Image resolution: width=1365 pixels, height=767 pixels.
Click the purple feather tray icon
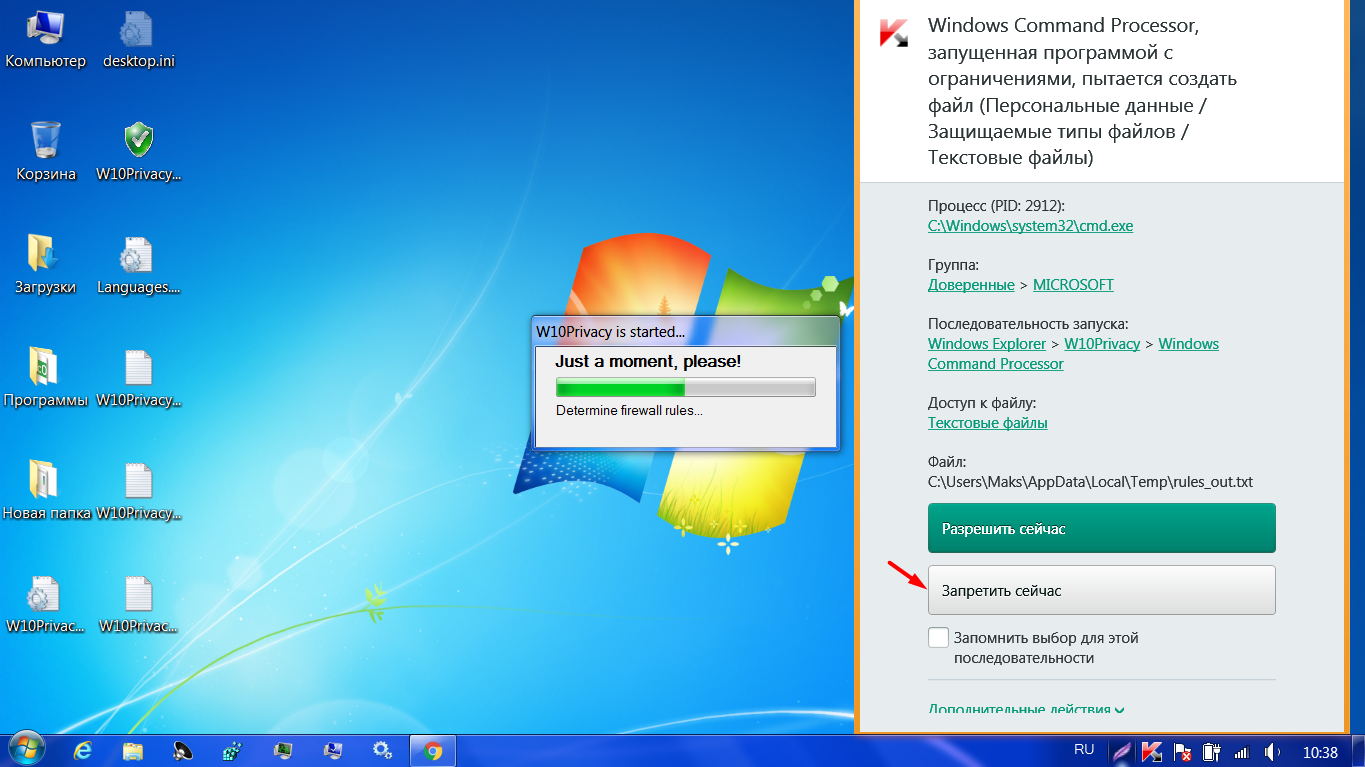1124,751
